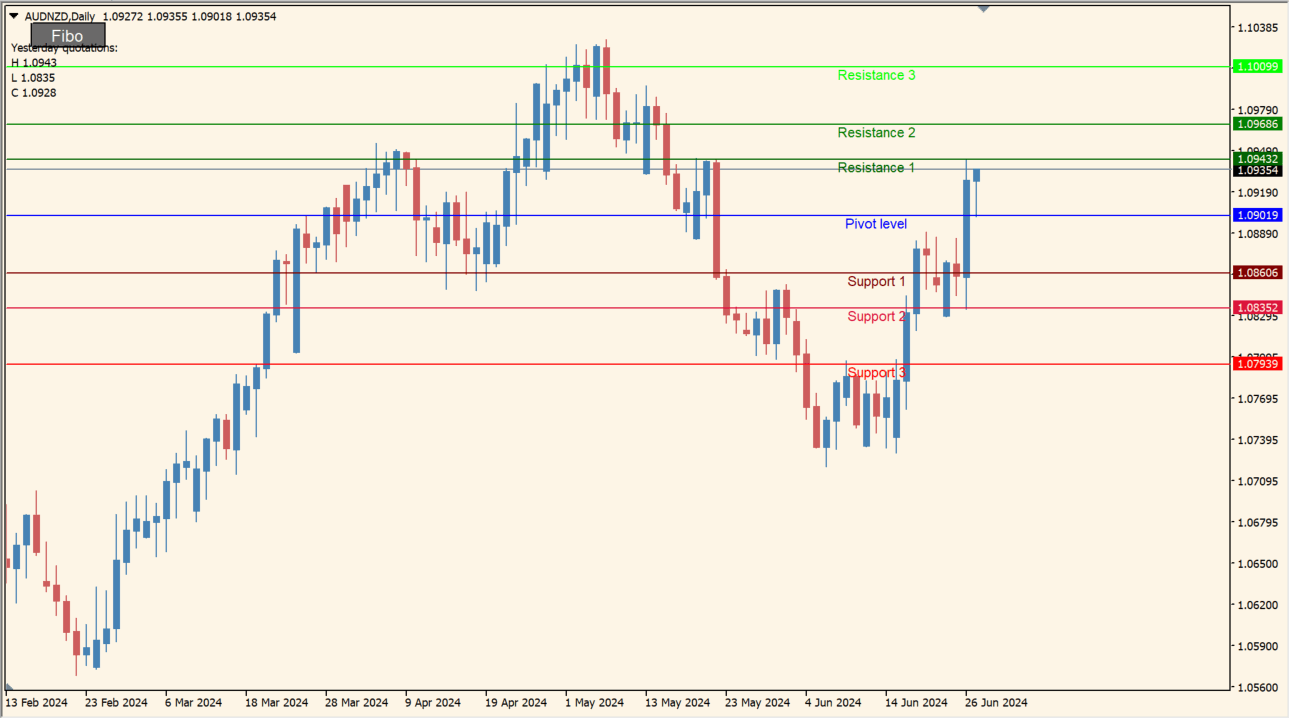Screen dimensions: 1290x719
Task: Select the blue Pivot level label
Action: click(x=876, y=224)
